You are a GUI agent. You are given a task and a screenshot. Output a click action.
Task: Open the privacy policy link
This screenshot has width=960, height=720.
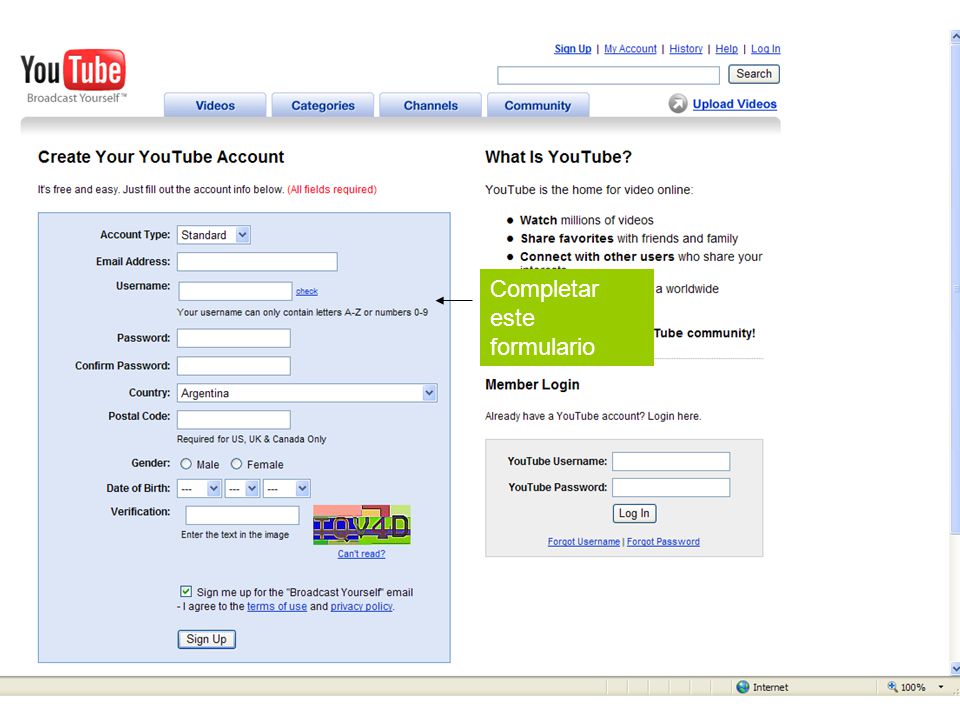361,607
